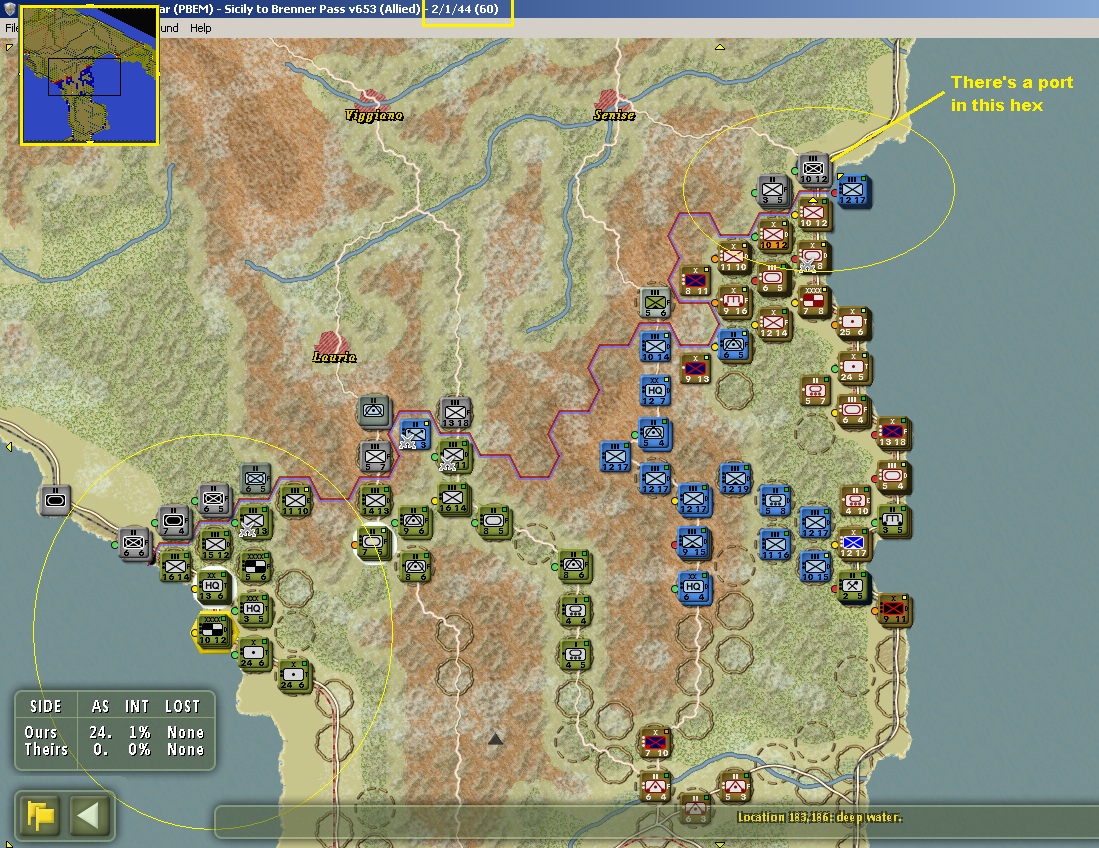The width and height of the screenshot is (1099, 848).
Task: Select the blue 6-5 artillery battalion
Action: (734, 346)
